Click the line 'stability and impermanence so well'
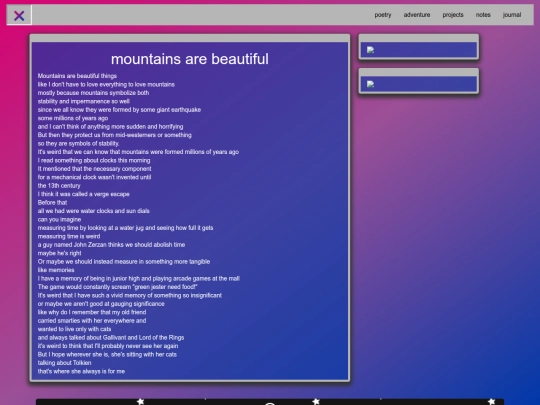The width and height of the screenshot is (540, 405). coord(84,101)
